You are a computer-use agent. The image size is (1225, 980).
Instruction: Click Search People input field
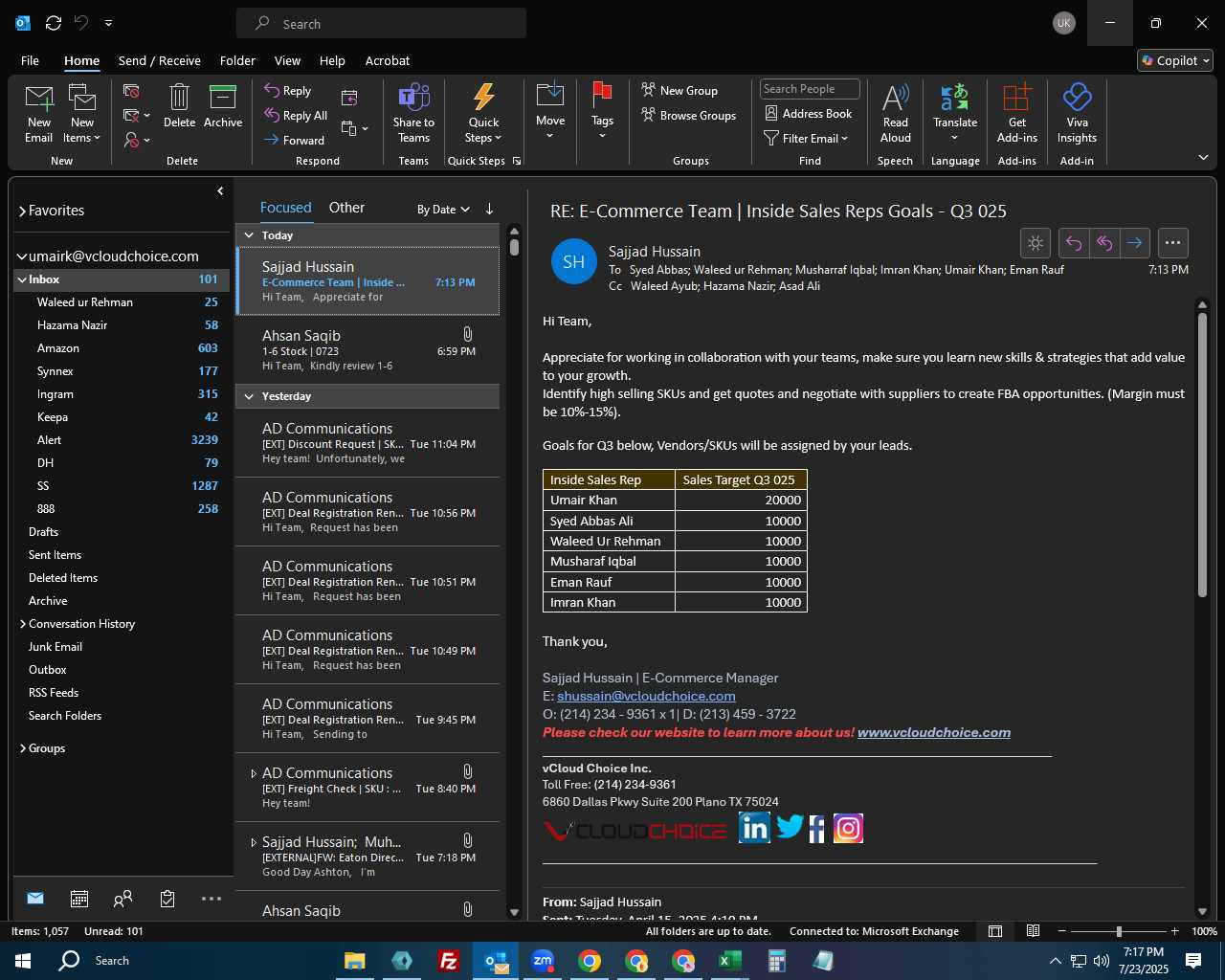coord(810,89)
